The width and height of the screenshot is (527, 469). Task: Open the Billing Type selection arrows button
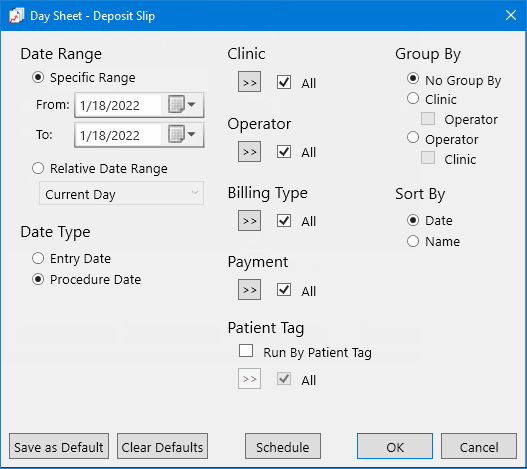249,221
